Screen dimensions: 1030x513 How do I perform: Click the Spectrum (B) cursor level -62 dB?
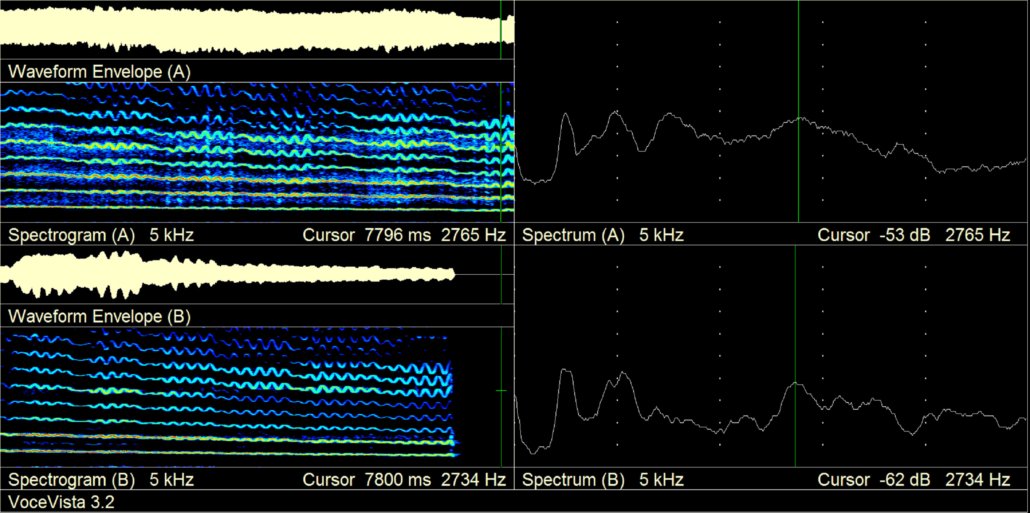click(905, 480)
